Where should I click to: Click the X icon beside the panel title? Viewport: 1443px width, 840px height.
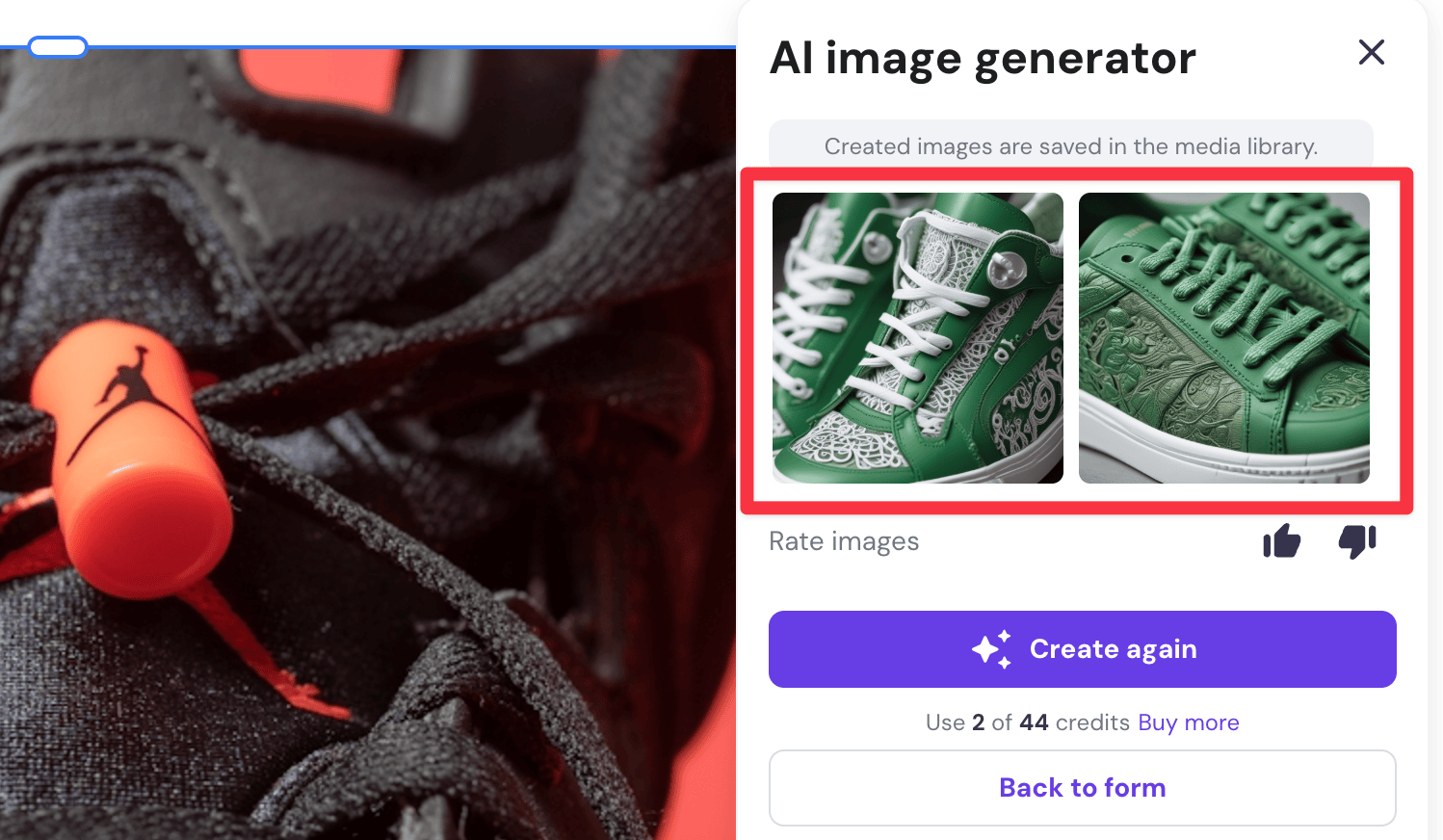tap(1371, 53)
